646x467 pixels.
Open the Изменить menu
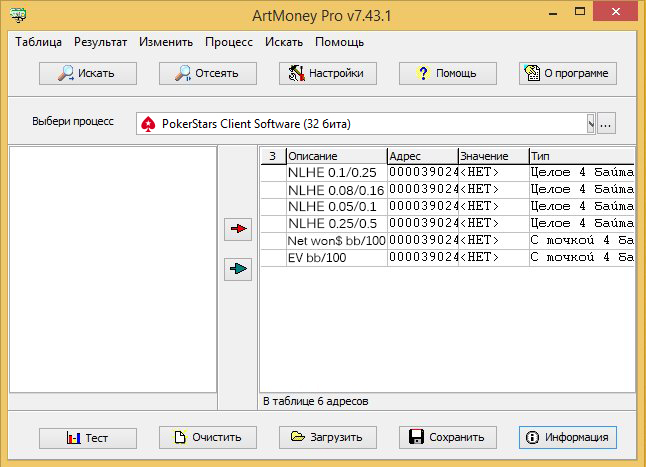[166, 42]
